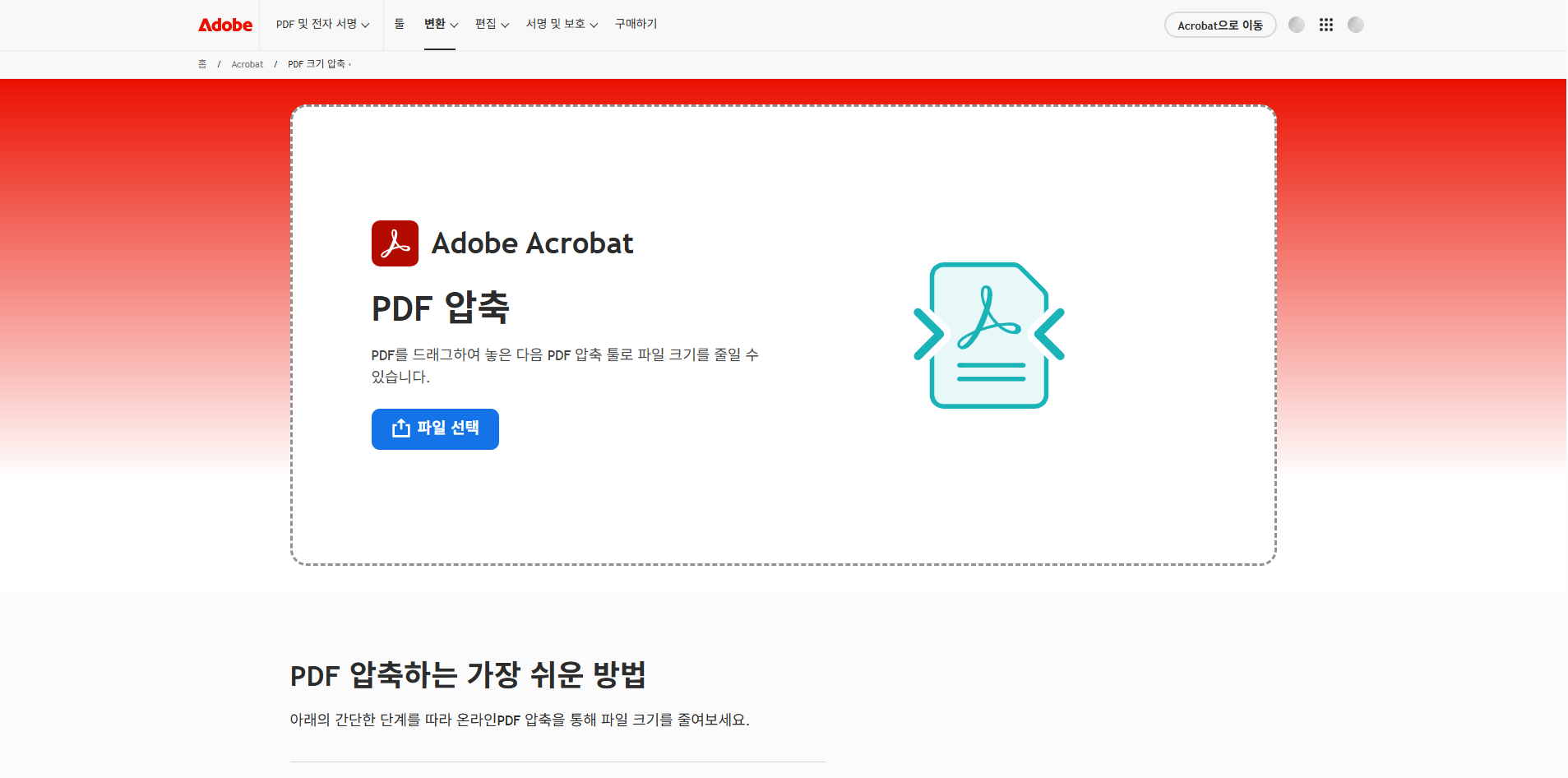The image size is (1568, 778).
Task: Click the teal compress PDF illustration
Action: (x=989, y=335)
